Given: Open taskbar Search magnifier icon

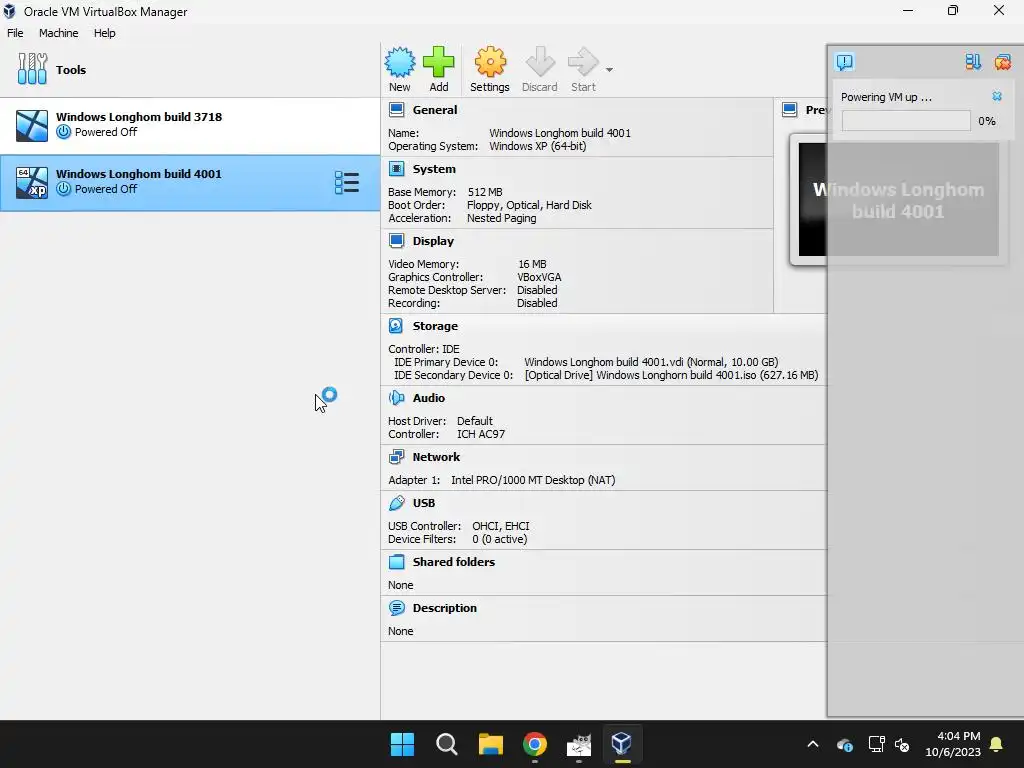Looking at the screenshot, I should coord(447,744).
